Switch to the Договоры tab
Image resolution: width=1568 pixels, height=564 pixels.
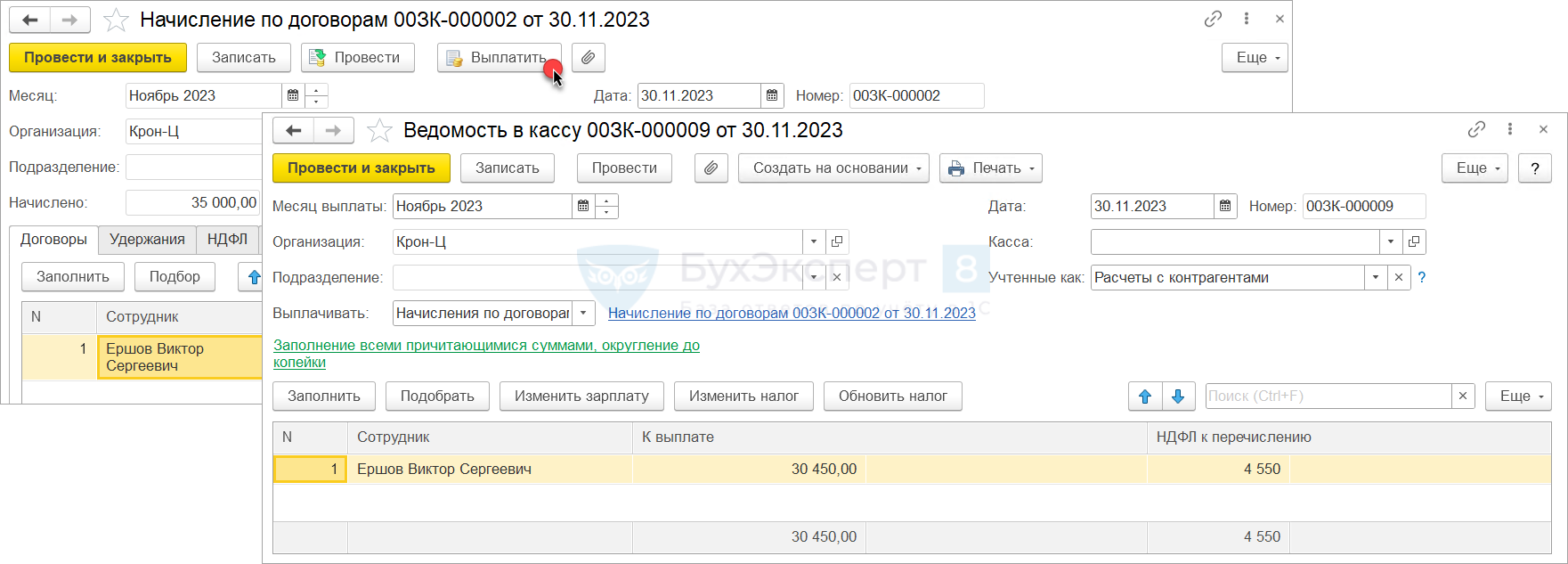click(53, 240)
